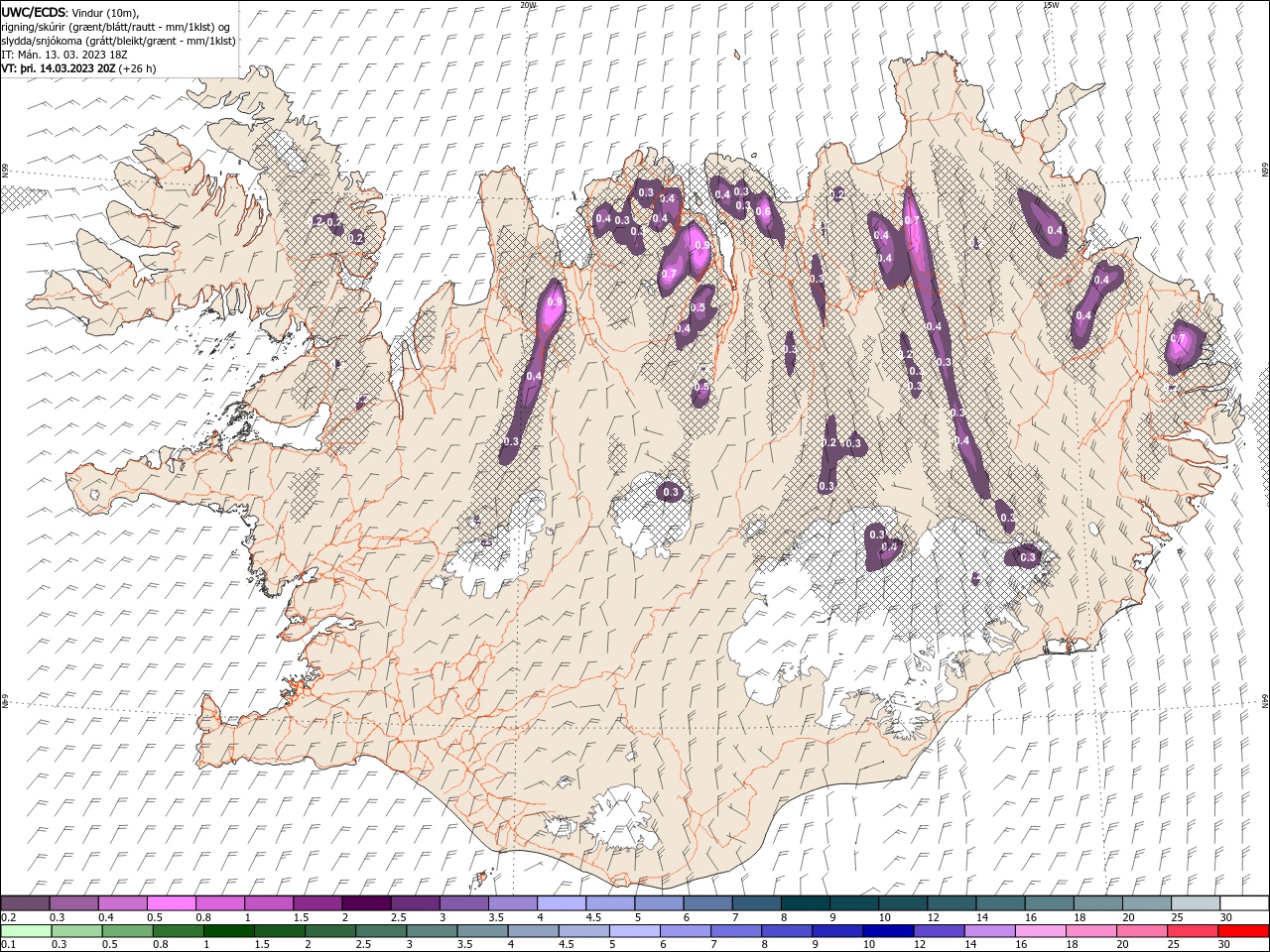Select the dark mauve 0.2–0.3 snow swatch
Viewport: 1270px width, 952px height.
[x=26, y=903]
